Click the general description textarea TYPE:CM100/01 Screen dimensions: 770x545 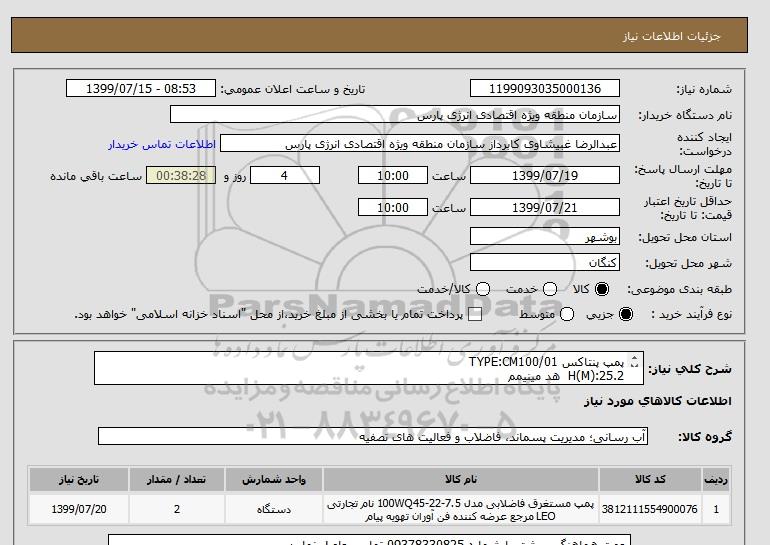[x=368, y=368]
